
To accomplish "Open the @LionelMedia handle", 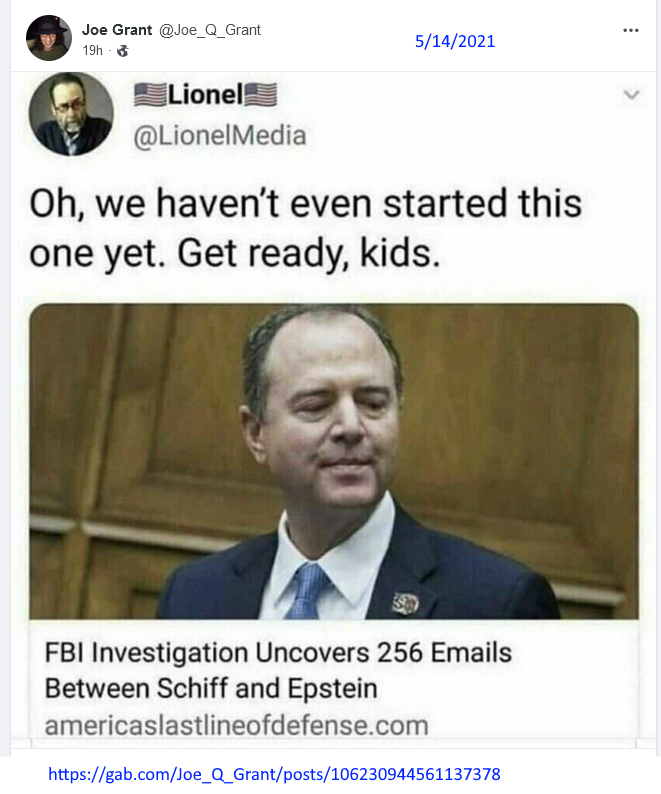I will [x=220, y=136].
